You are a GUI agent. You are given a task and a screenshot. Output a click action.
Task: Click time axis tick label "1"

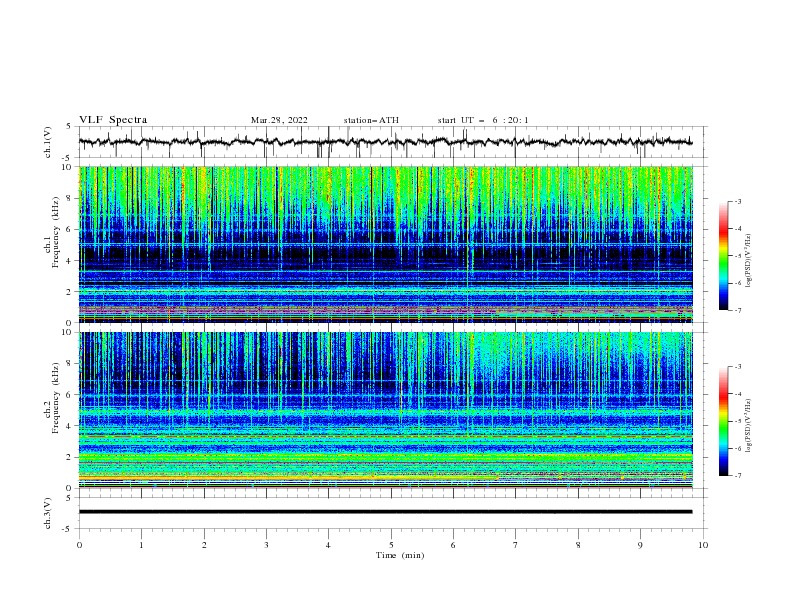point(141,545)
